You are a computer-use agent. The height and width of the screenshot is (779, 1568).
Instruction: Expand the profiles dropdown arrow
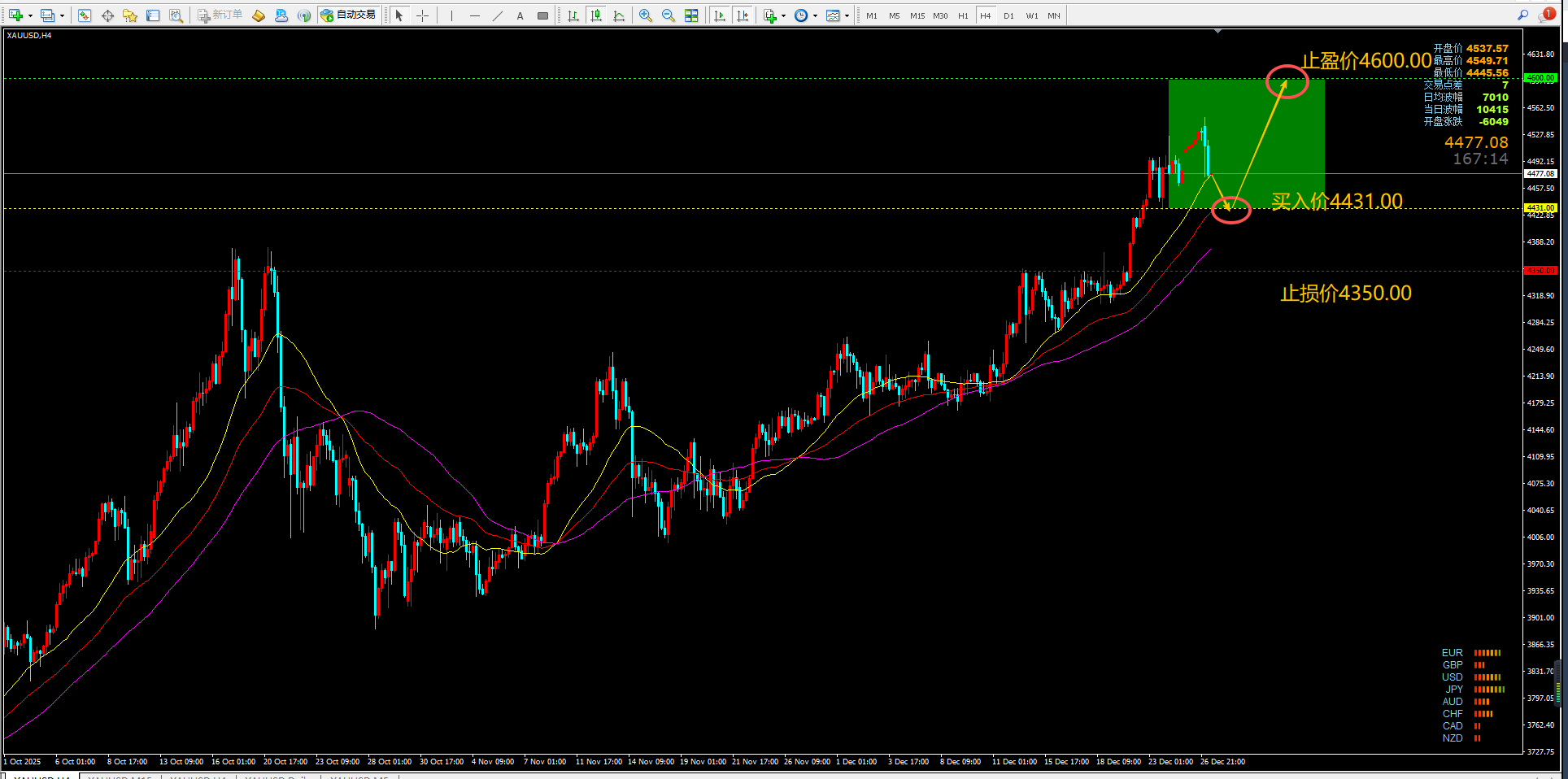click(x=62, y=15)
